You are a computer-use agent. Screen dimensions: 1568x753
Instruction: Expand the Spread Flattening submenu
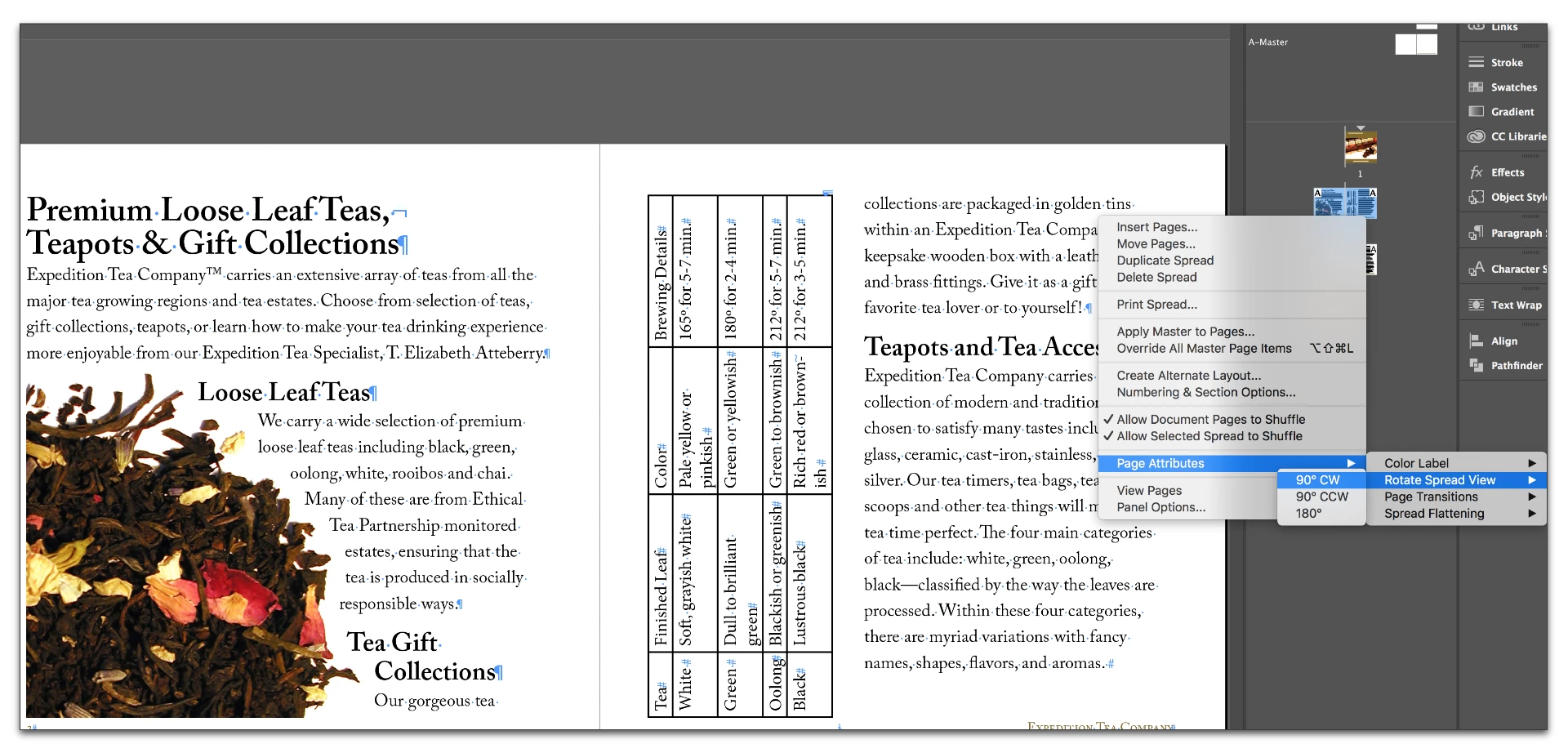point(1456,514)
